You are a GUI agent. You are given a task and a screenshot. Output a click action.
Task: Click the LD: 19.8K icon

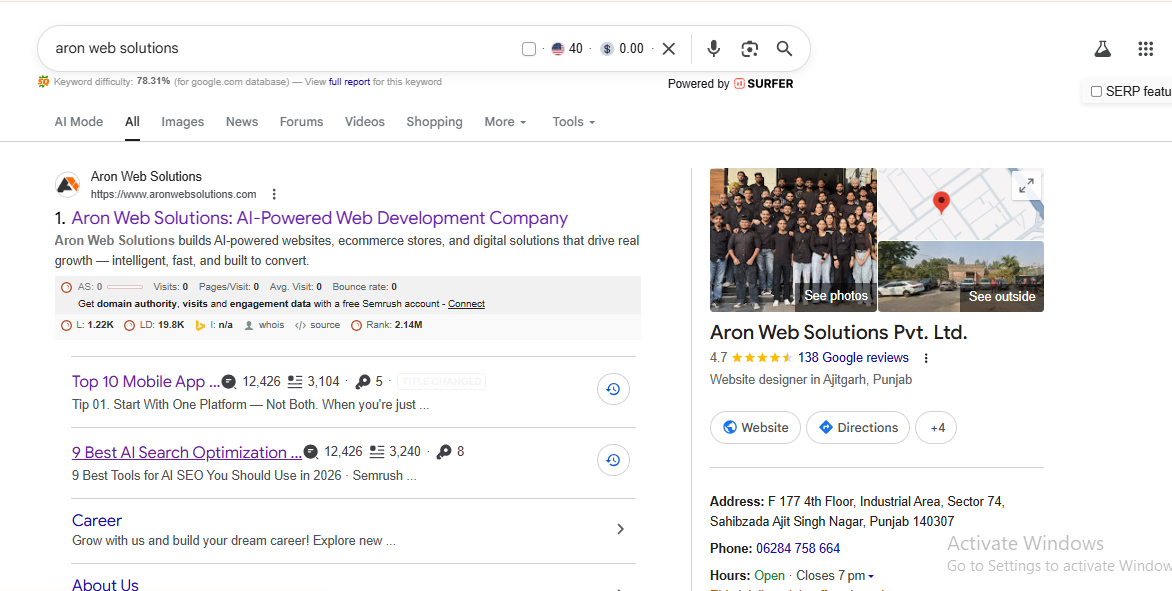(x=129, y=325)
